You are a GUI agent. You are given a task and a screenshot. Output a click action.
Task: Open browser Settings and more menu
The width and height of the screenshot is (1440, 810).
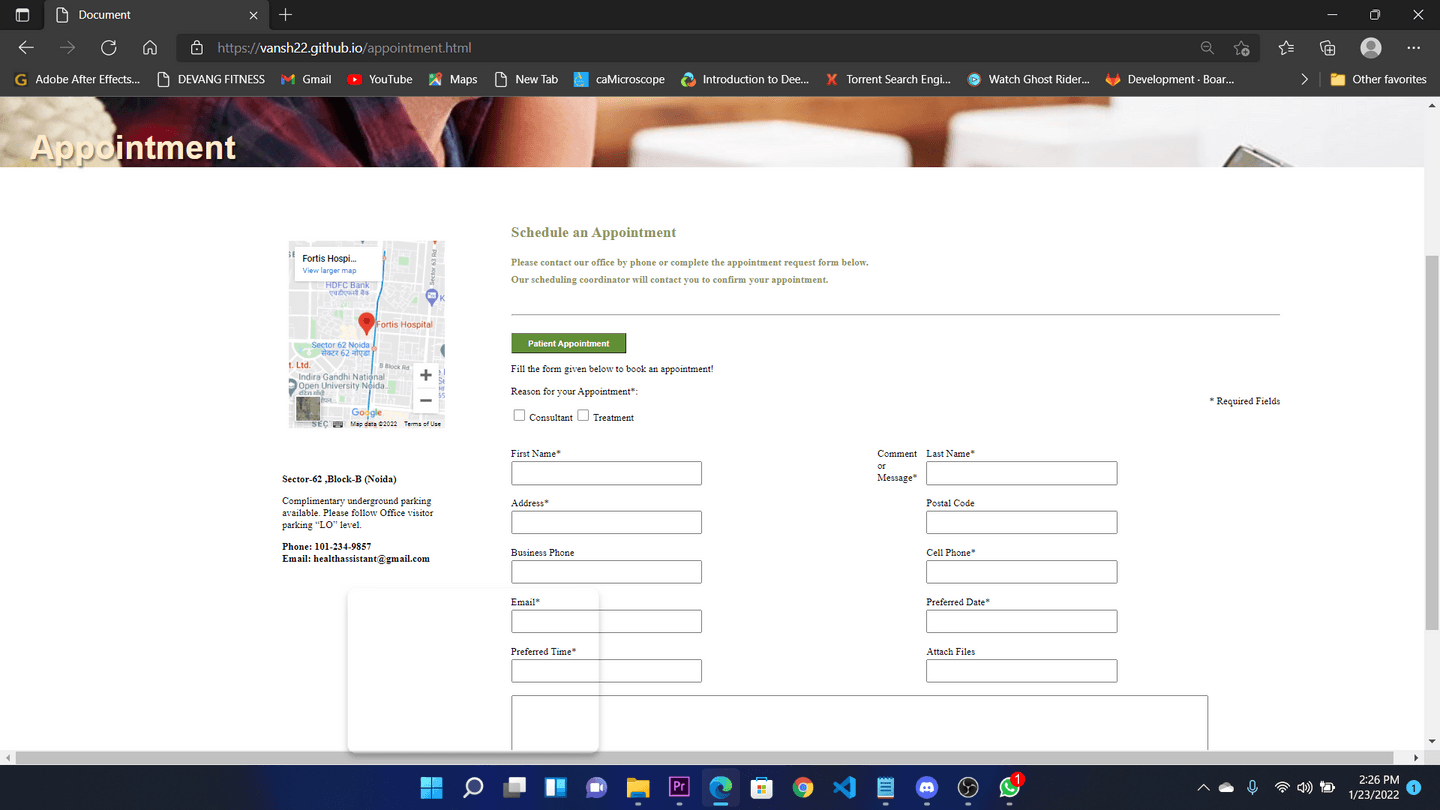[1413, 47]
